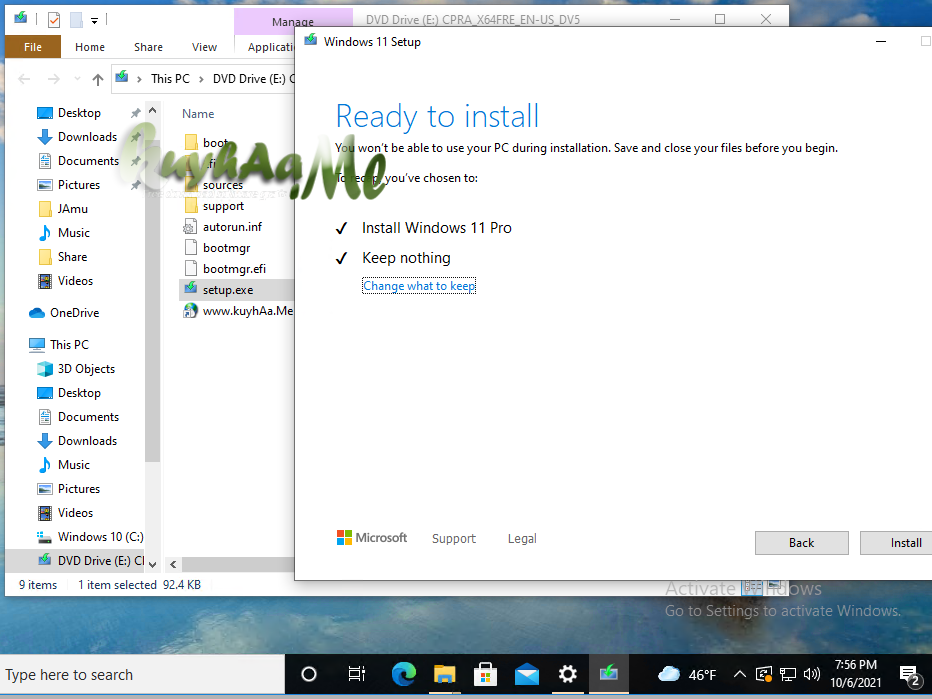Open Cortana circle icon on taskbar

(308, 674)
